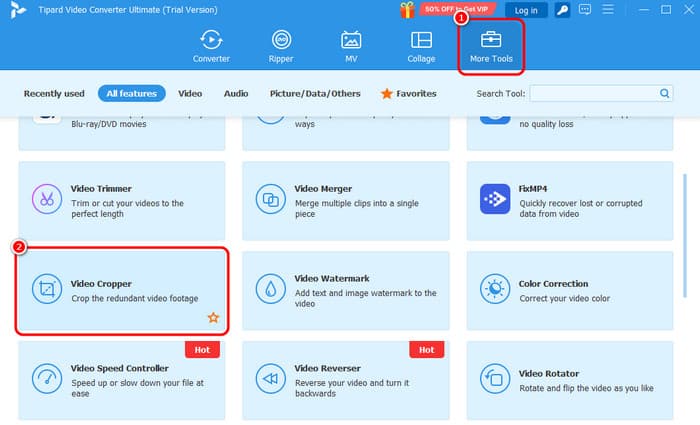Click 'Add text and image watermark' description
700x425 pixels.
point(366,298)
